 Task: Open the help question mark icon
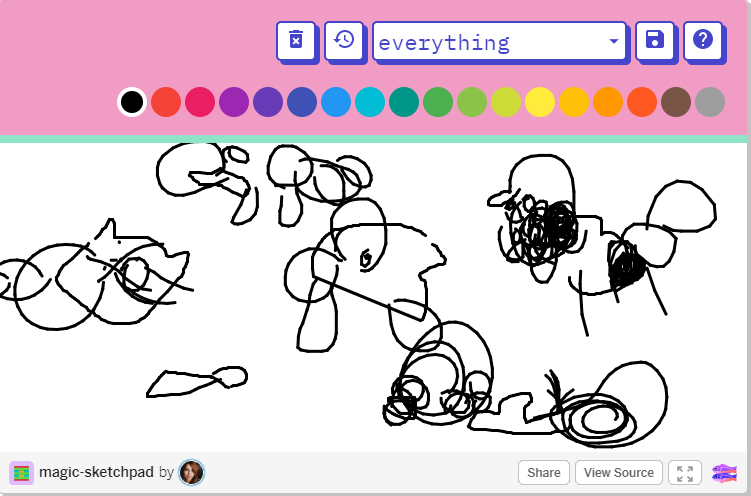[x=702, y=40]
